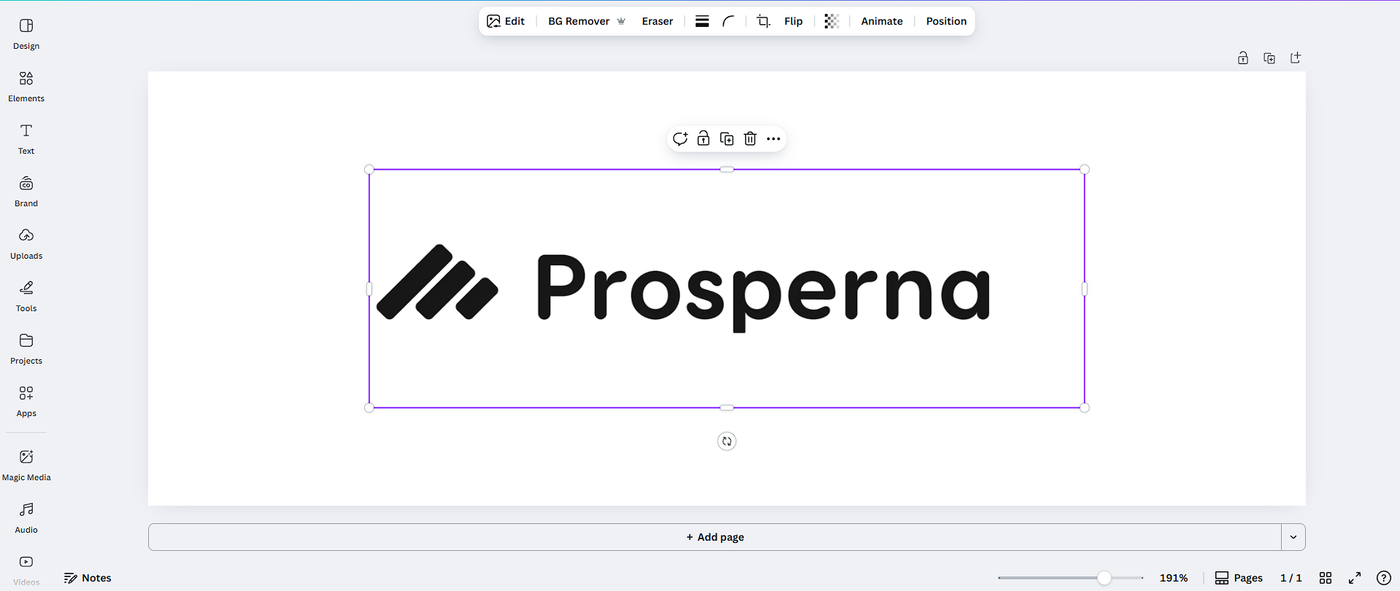1400x591 pixels.
Task: Lock the selected image from floating toolbar
Action: 704,139
